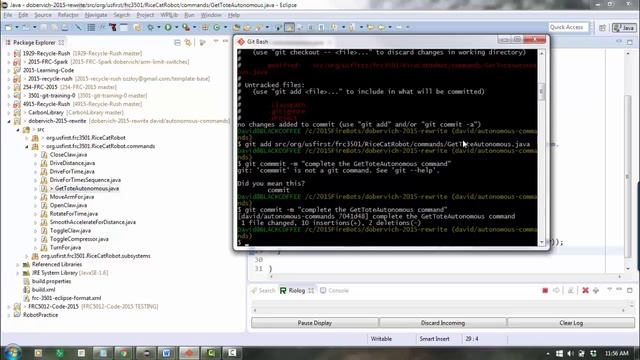Collapse the src folder node
Screen dimensions: 640x360
click(18, 129)
